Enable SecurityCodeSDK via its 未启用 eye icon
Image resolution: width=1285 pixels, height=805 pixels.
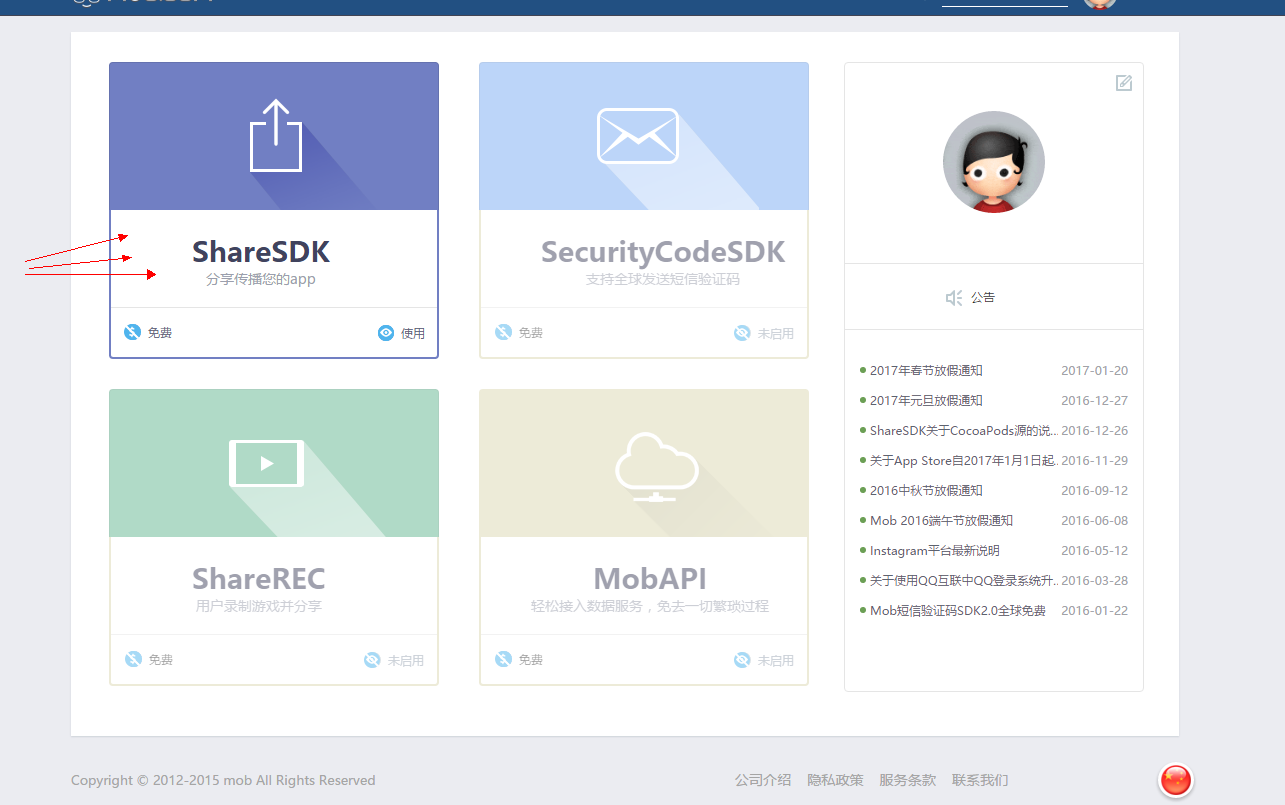(742, 333)
